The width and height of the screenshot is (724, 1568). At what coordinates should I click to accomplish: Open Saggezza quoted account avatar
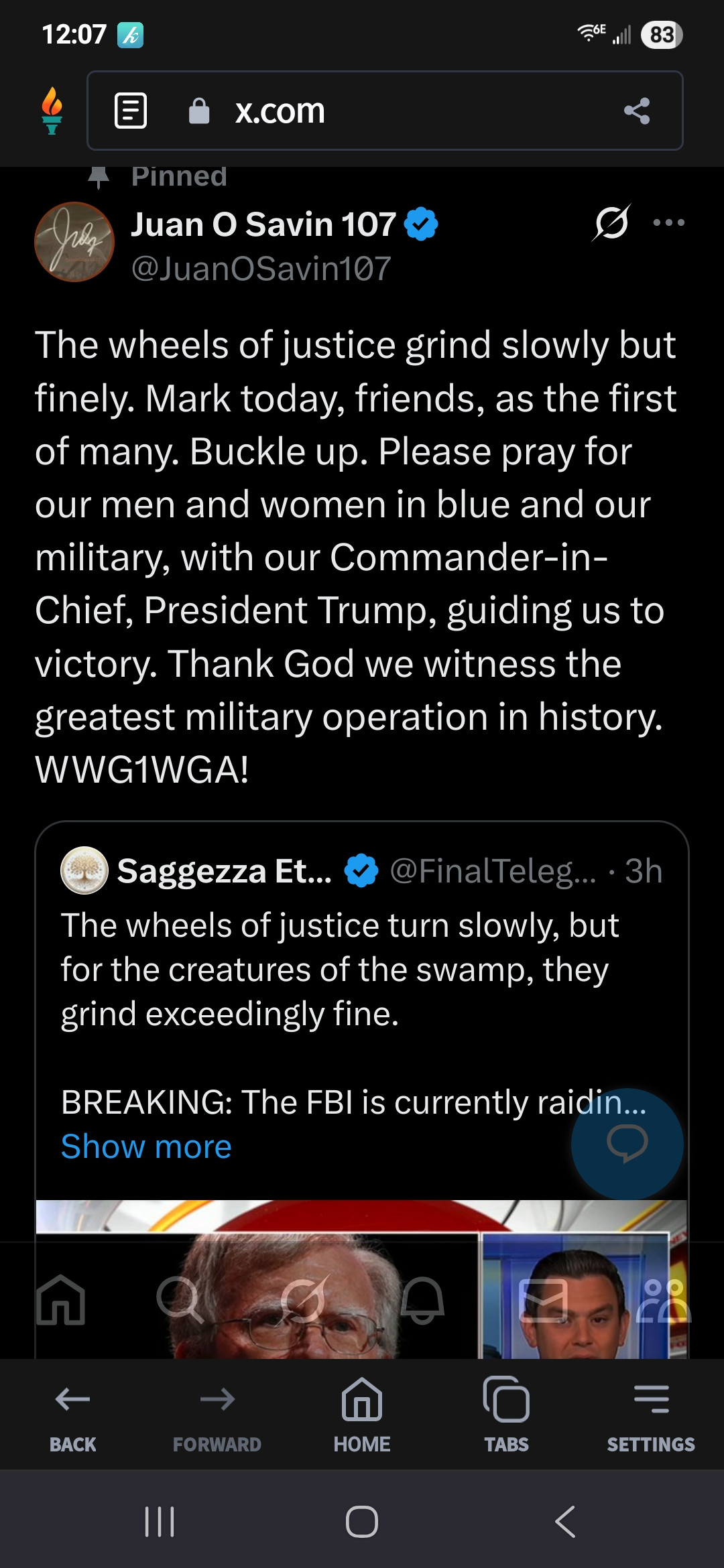(x=84, y=870)
